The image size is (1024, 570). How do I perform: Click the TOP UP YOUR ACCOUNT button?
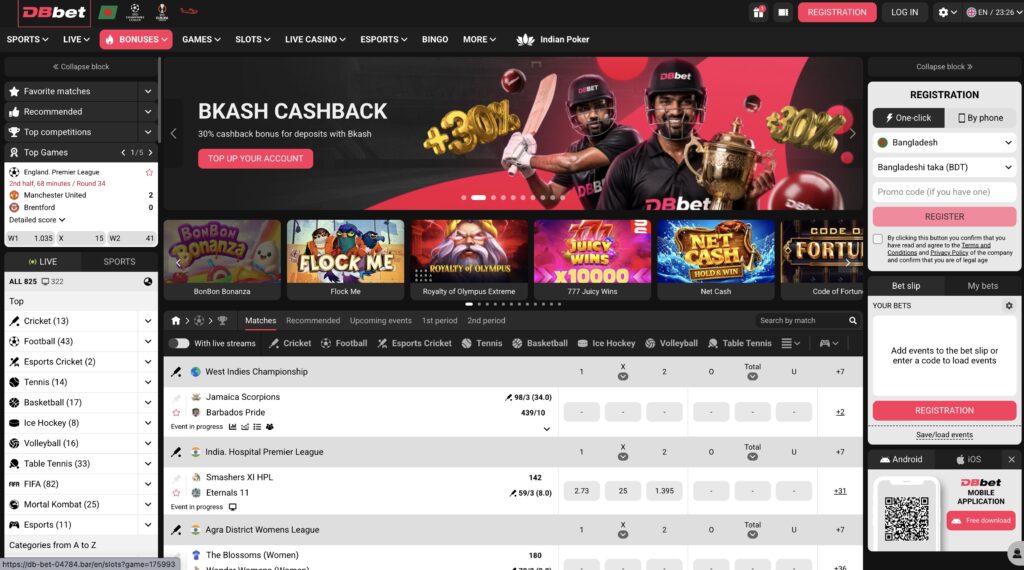pyautogui.click(x=255, y=159)
